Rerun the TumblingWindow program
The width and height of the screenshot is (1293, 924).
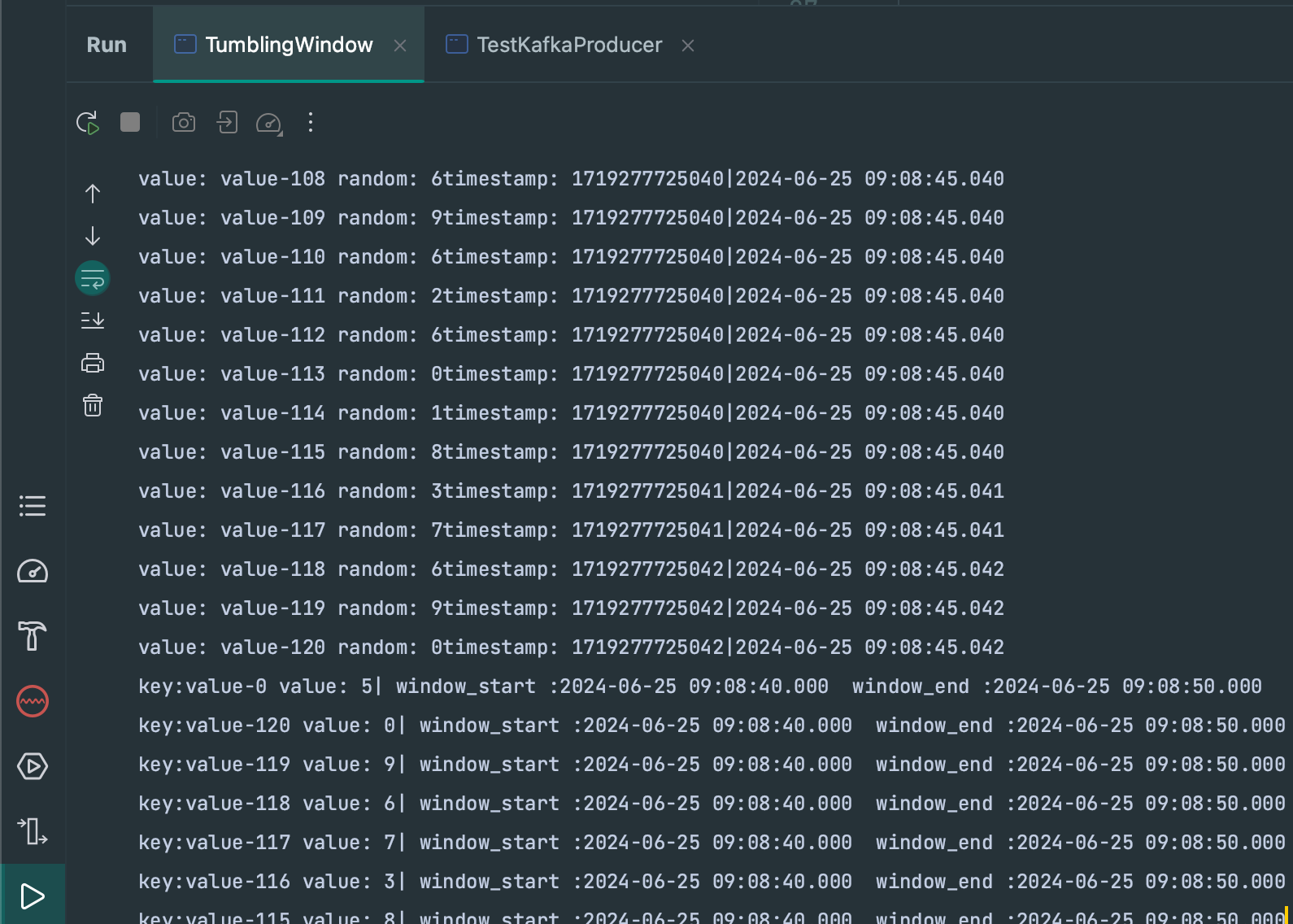88,123
